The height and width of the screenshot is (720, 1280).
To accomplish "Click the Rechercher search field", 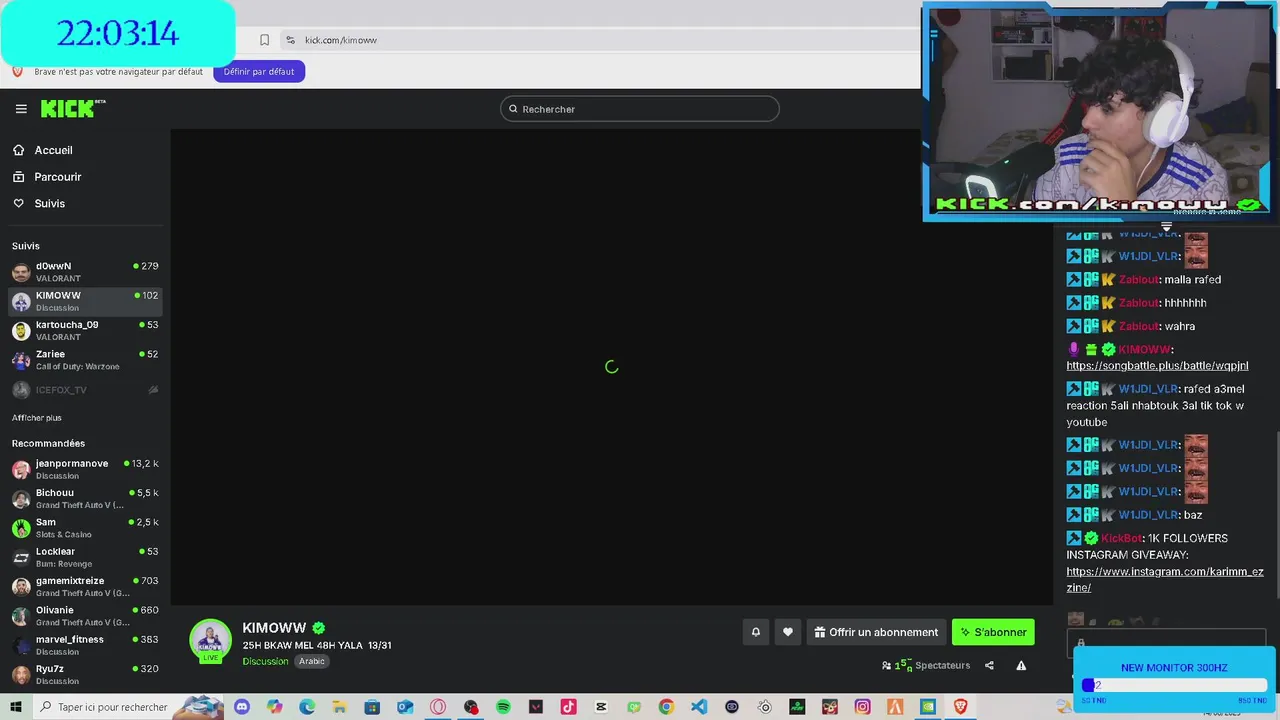I will [x=640, y=109].
